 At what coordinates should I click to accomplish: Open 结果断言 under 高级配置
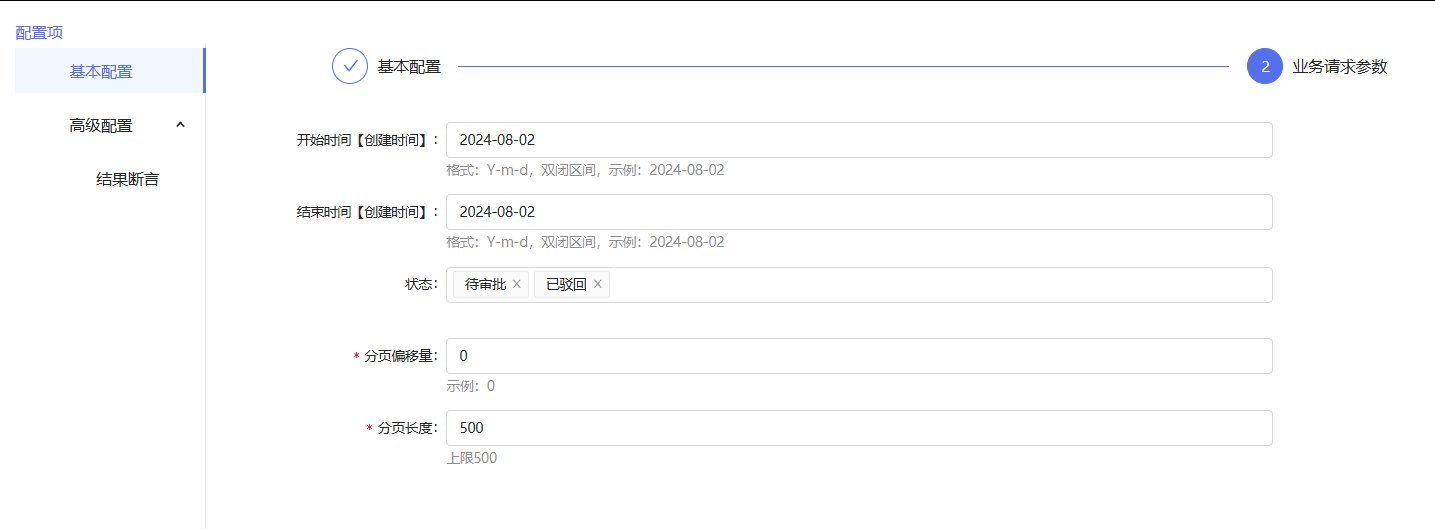(x=127, y=180)
